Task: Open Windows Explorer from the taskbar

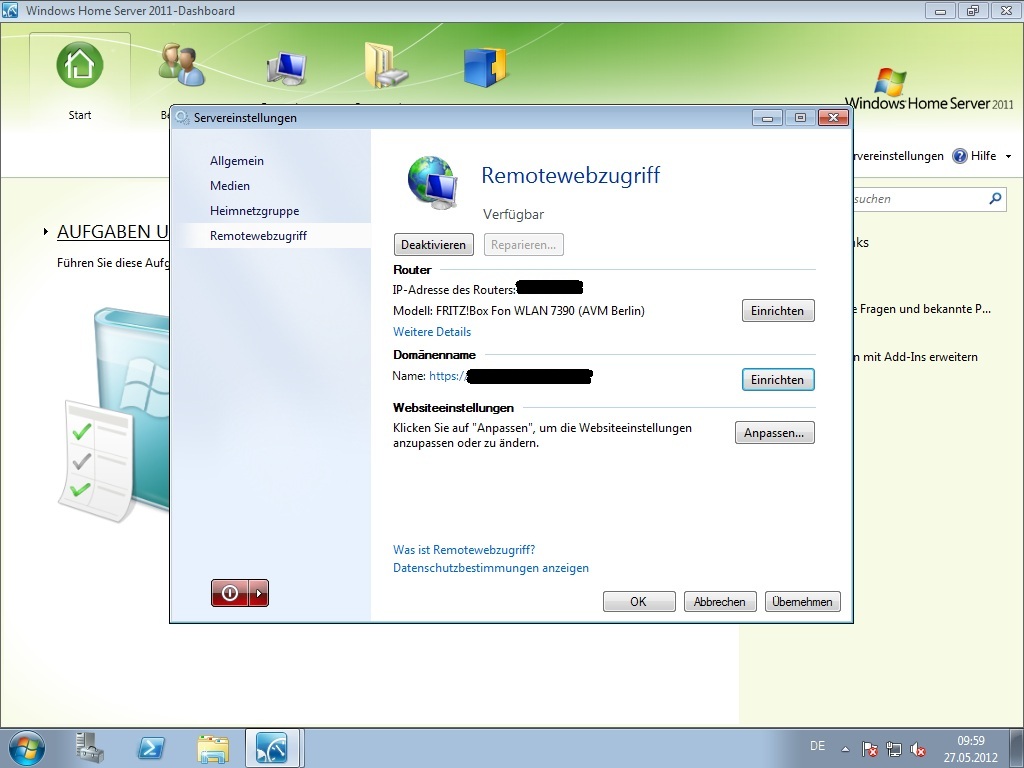Action: point(213,748)
